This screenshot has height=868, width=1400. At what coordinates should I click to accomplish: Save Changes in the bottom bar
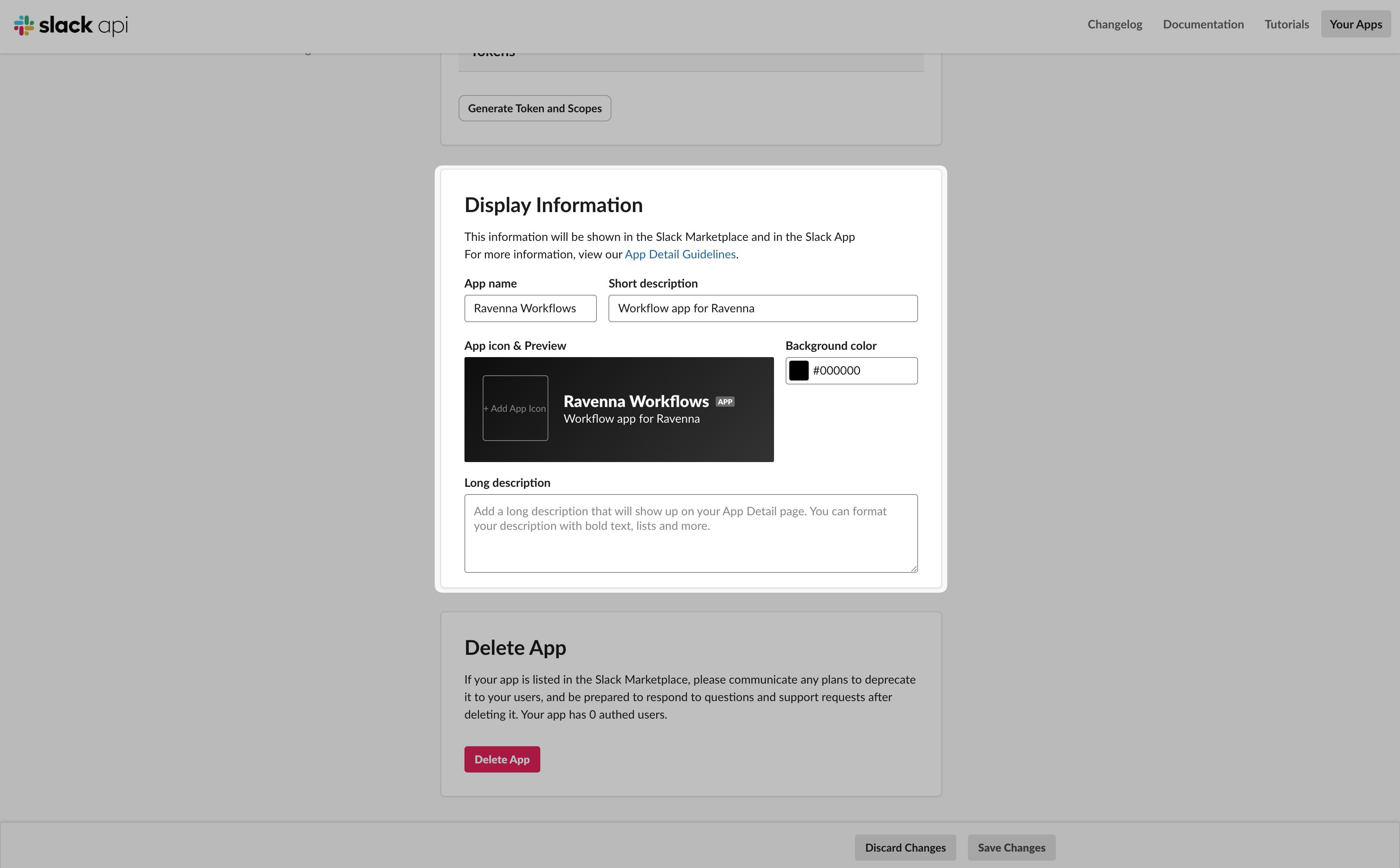coord(1011,847)
